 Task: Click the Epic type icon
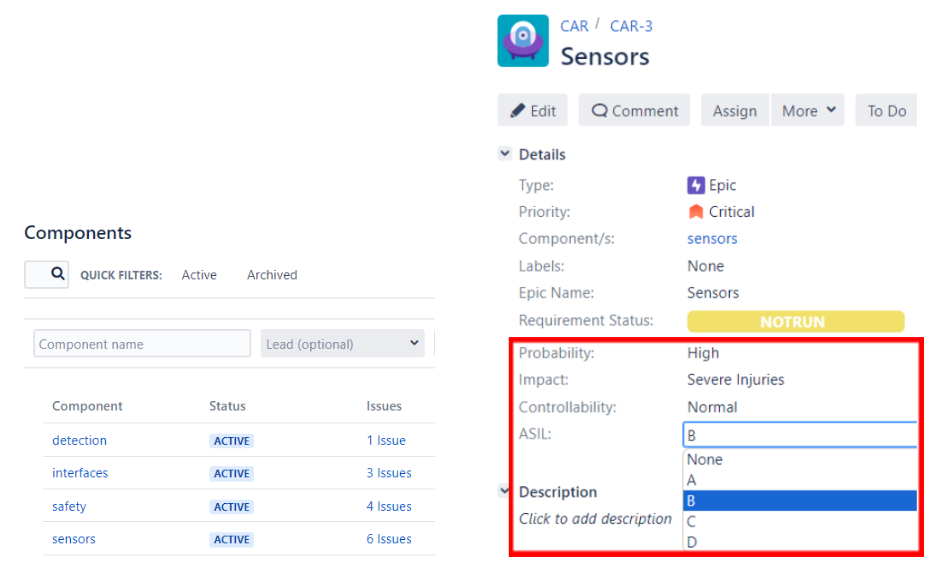click(695, 185)
